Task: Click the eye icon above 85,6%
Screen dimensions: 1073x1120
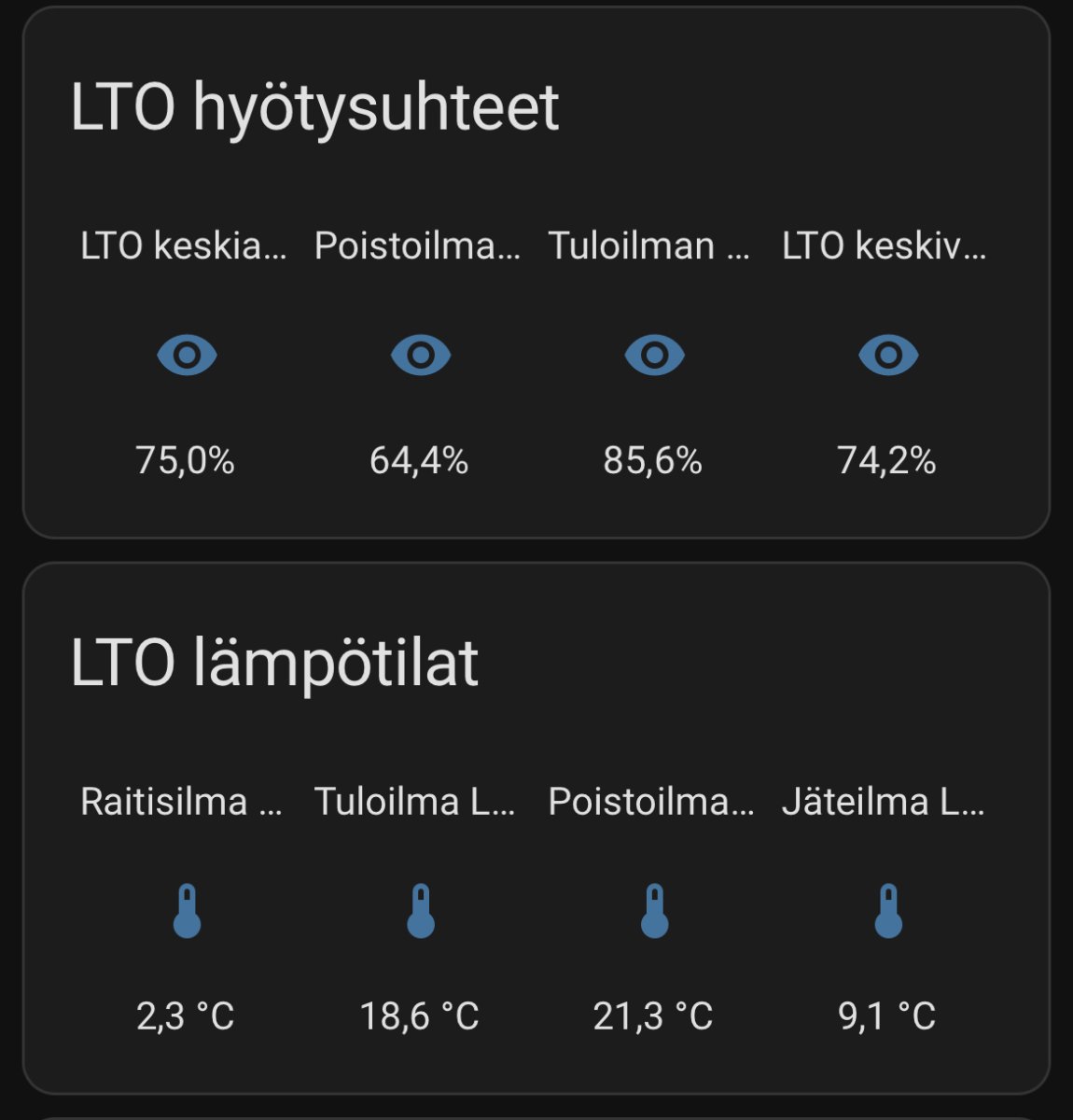Action: (654, 356)
